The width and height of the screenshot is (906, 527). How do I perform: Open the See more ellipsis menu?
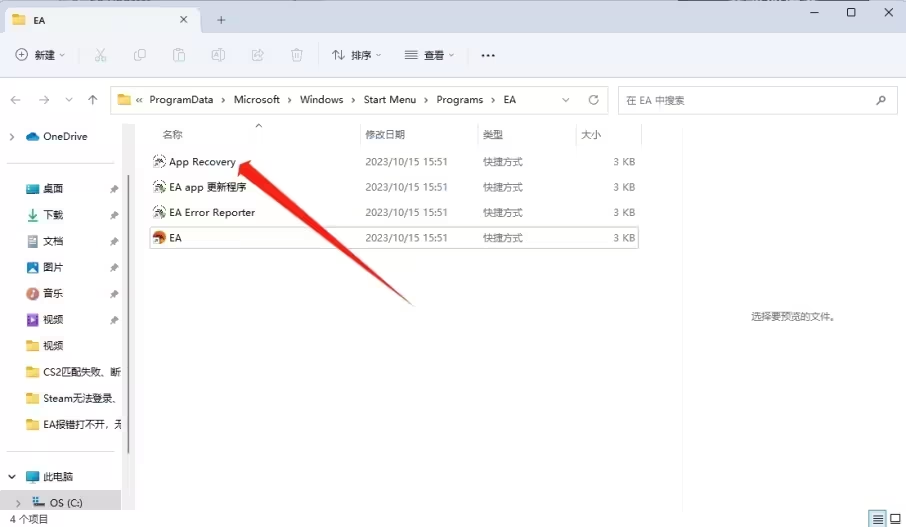(488, 55)
